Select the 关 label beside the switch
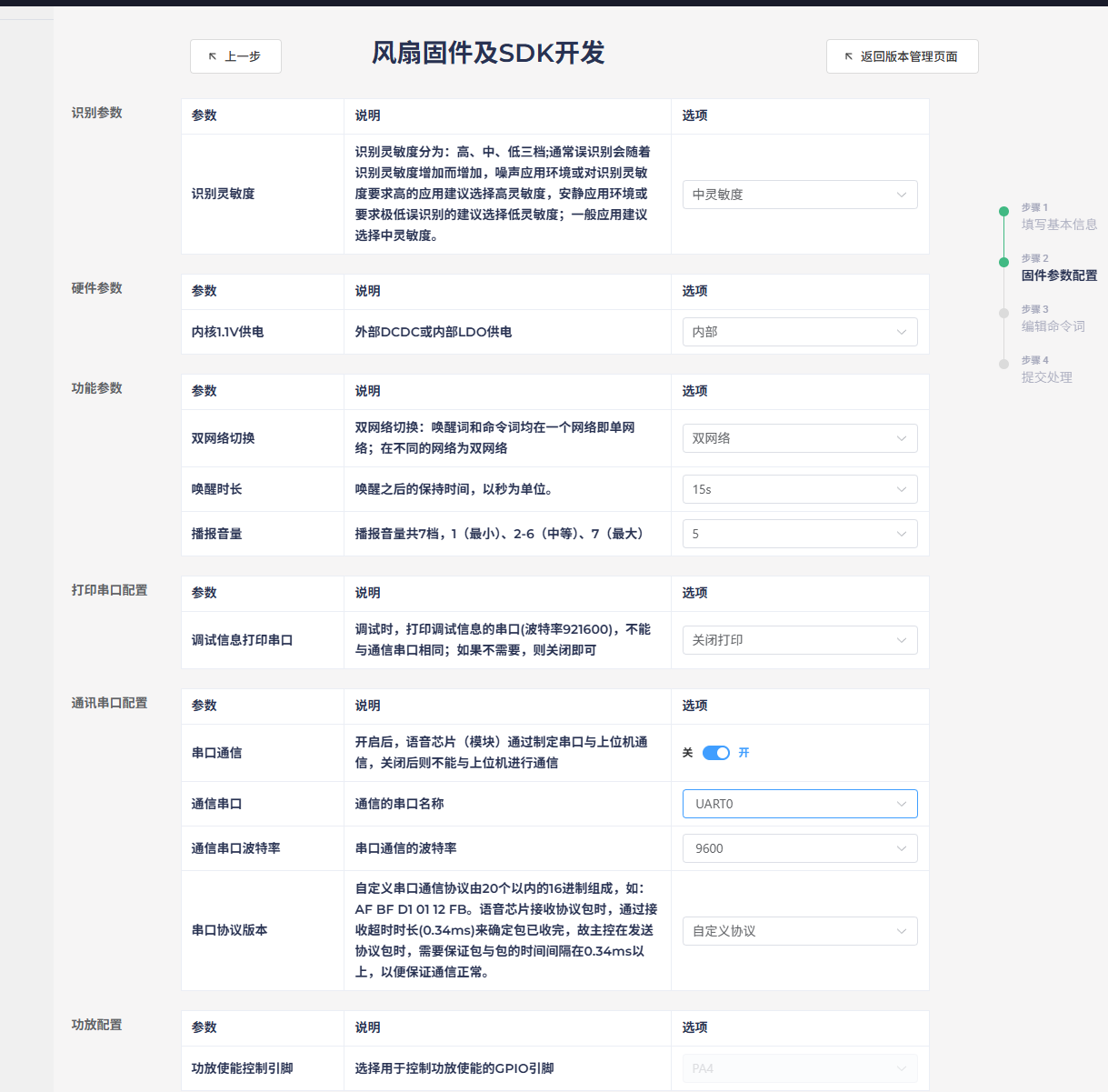Screen dimensions: 1108x1092 coord(688,753)
